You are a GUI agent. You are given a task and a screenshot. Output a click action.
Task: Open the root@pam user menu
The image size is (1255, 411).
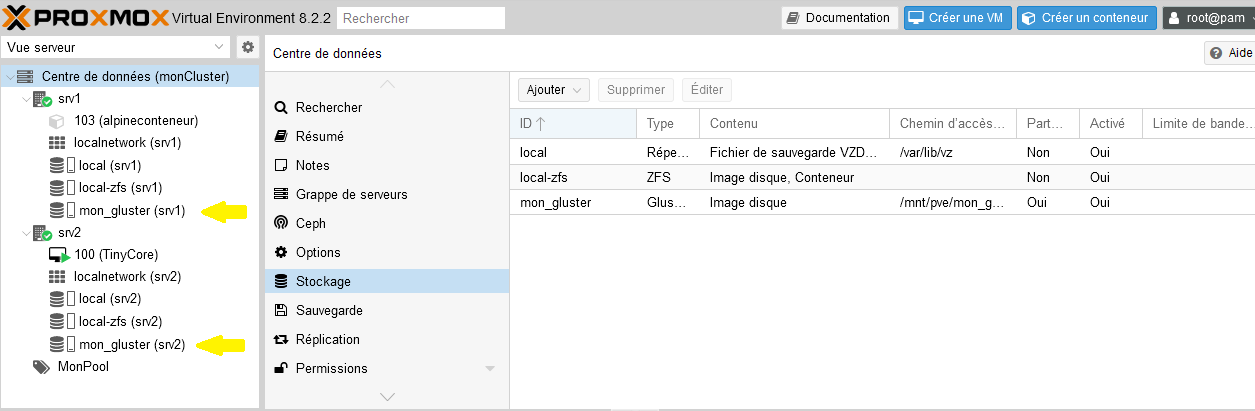[x=1208, y=18]
